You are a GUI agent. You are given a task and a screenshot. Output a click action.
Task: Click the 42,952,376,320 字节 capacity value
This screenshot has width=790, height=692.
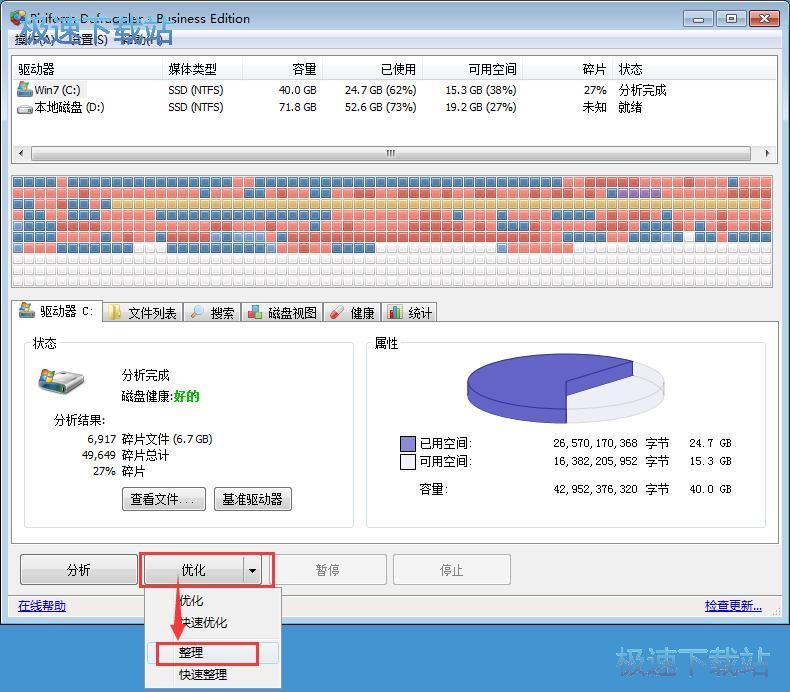tap(611, 489)
